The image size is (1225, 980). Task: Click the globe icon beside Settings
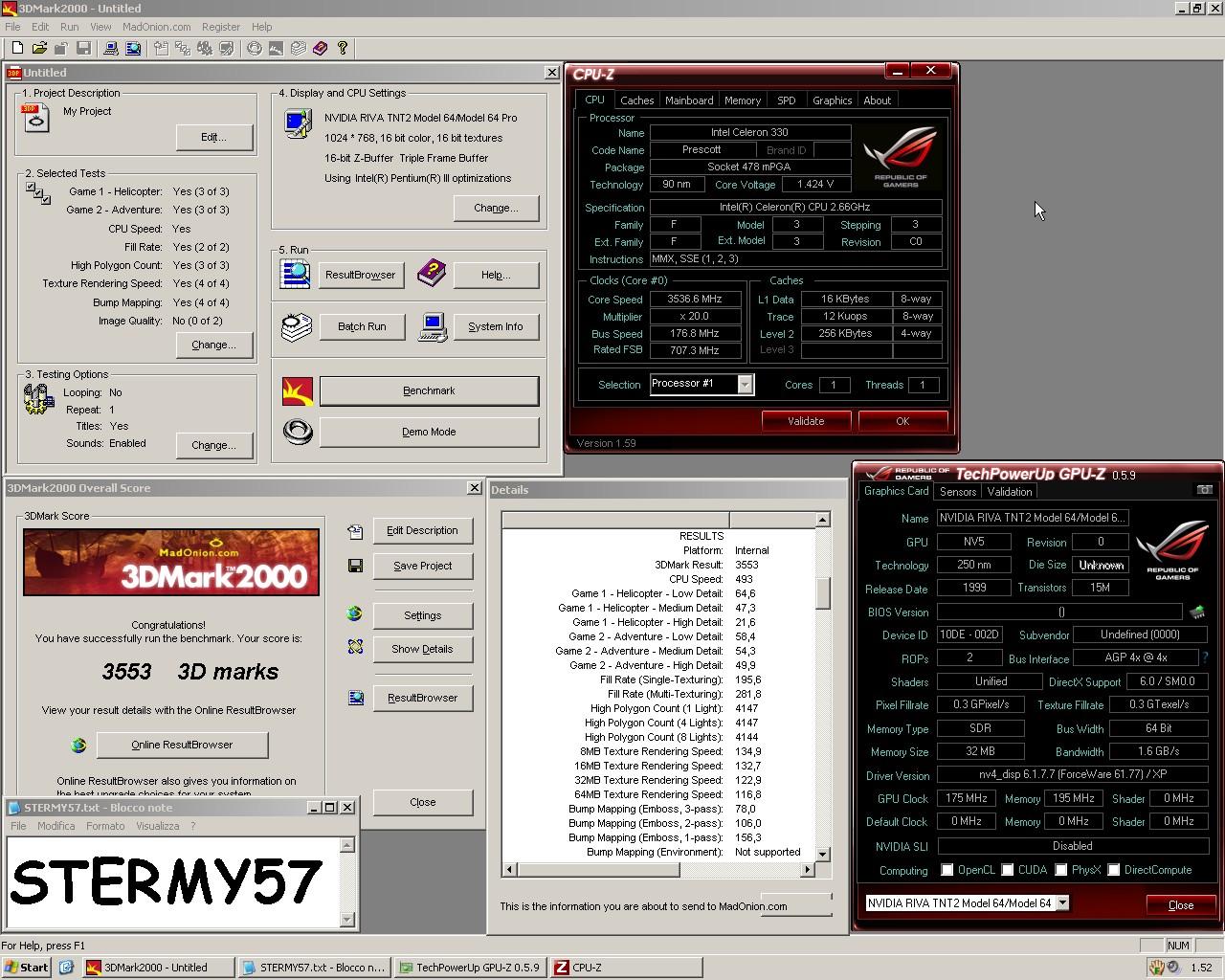355,614
